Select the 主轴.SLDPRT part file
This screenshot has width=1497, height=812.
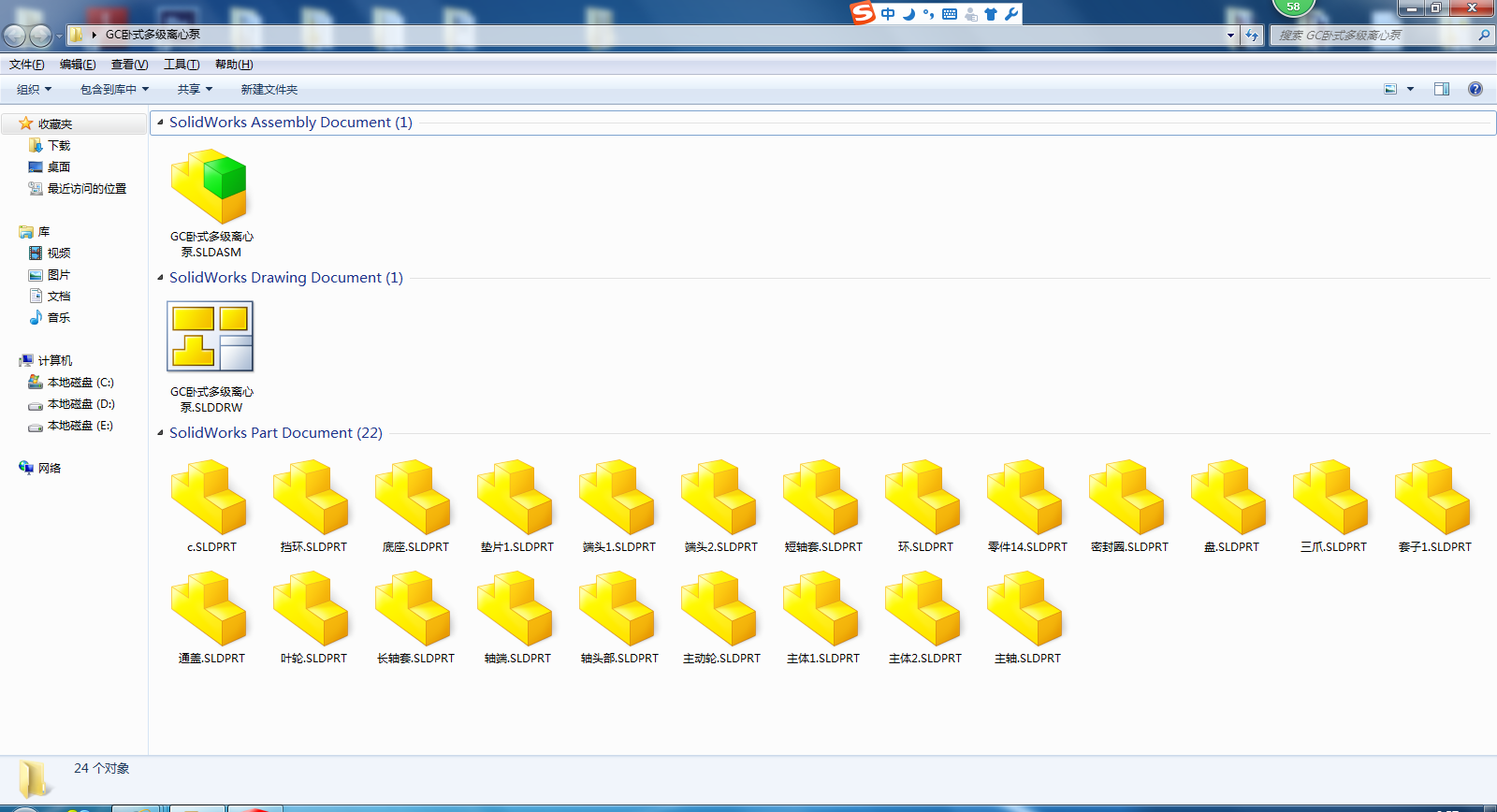tap(1026, 617)
